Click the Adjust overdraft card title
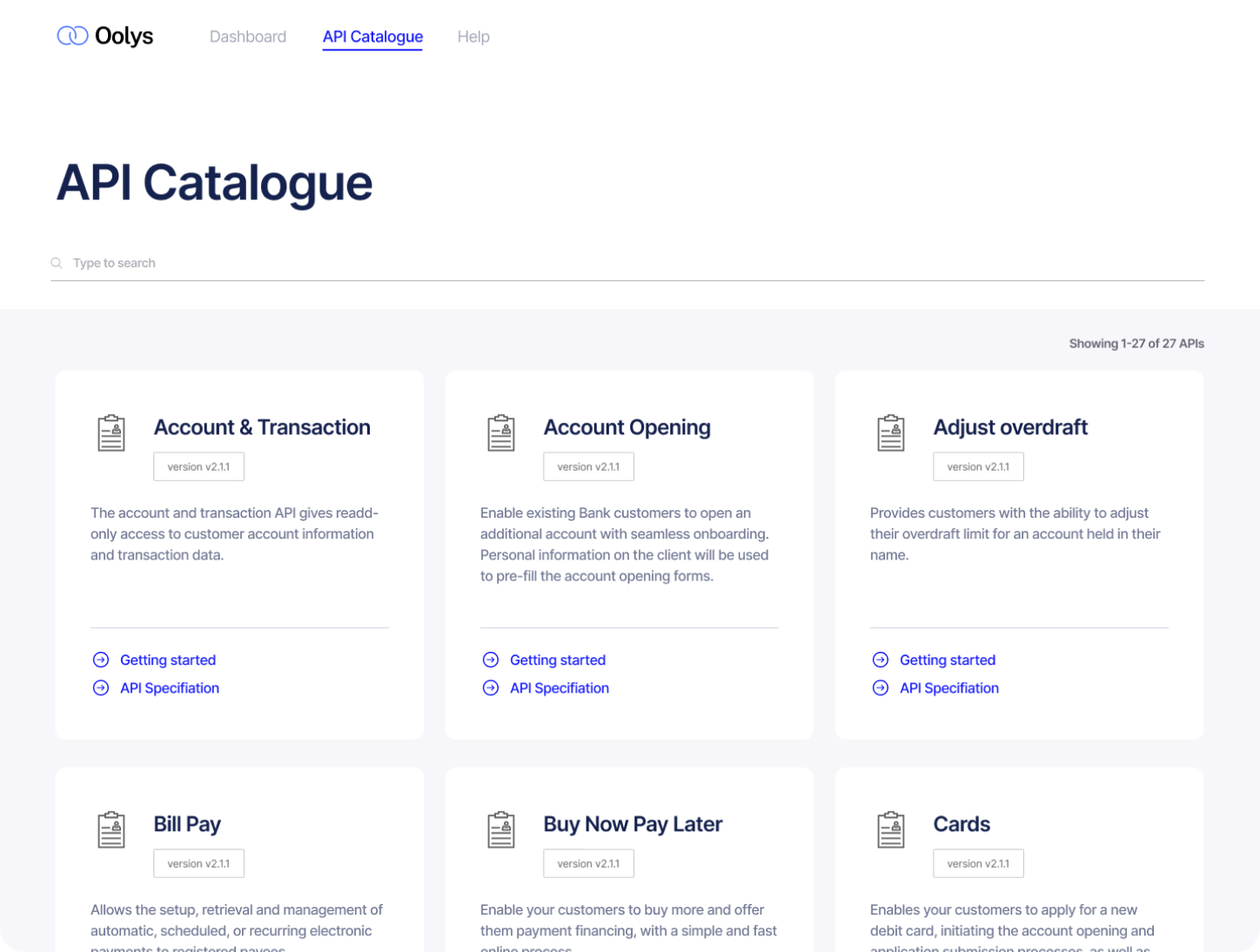The width and height of the screenshot is (1260, 952). 1010,427
